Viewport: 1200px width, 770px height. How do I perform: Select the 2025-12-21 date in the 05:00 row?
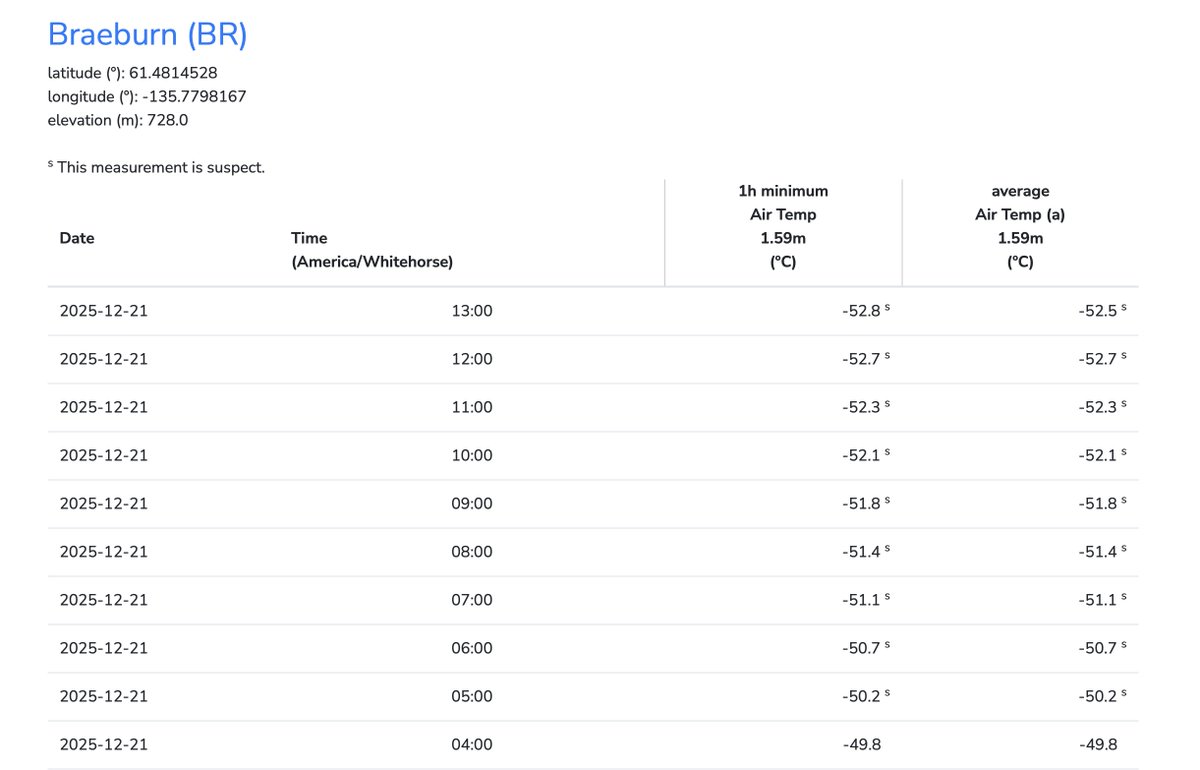[x=104, y=696]
